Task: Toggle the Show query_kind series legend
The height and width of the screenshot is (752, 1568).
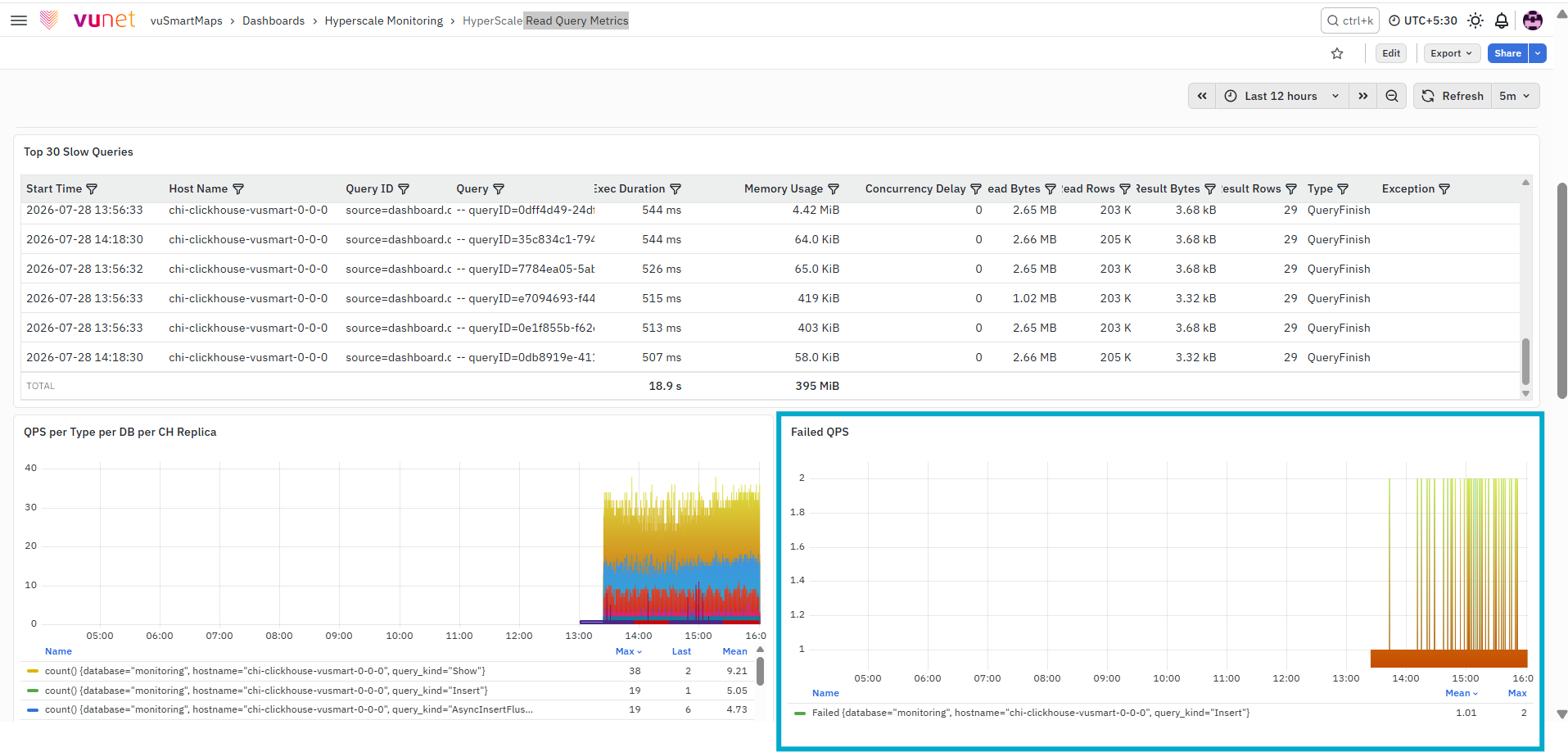Action: coord(264,671)
